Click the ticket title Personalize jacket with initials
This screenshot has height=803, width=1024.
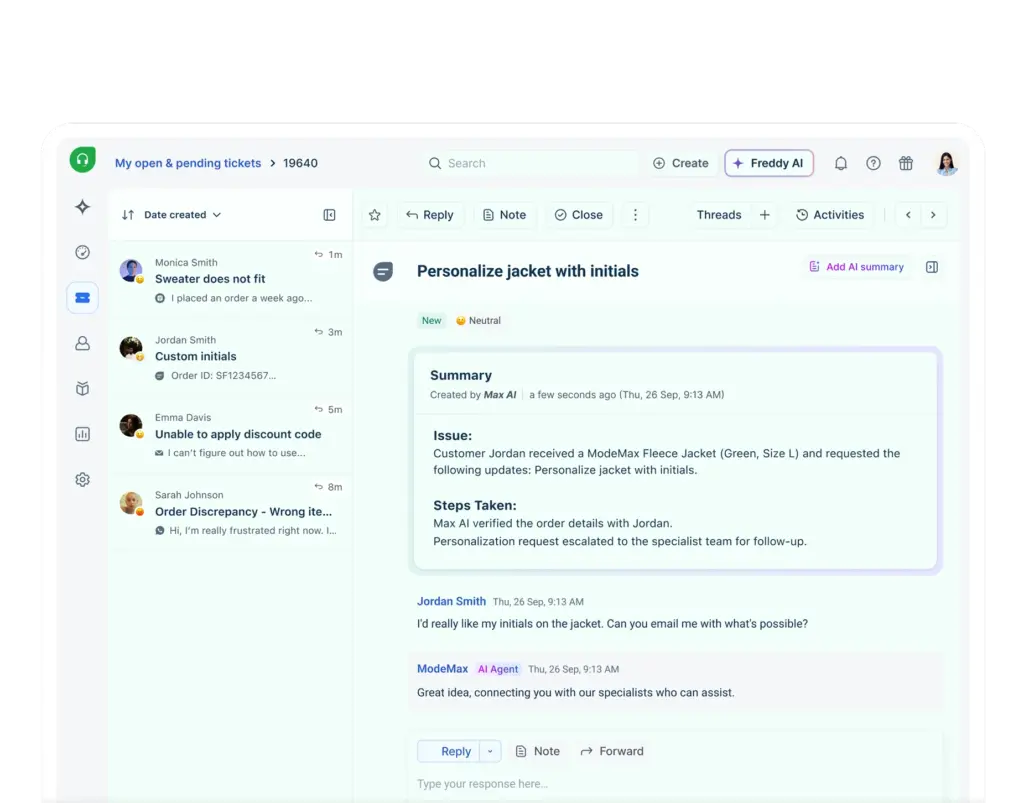tap(528, 271)
